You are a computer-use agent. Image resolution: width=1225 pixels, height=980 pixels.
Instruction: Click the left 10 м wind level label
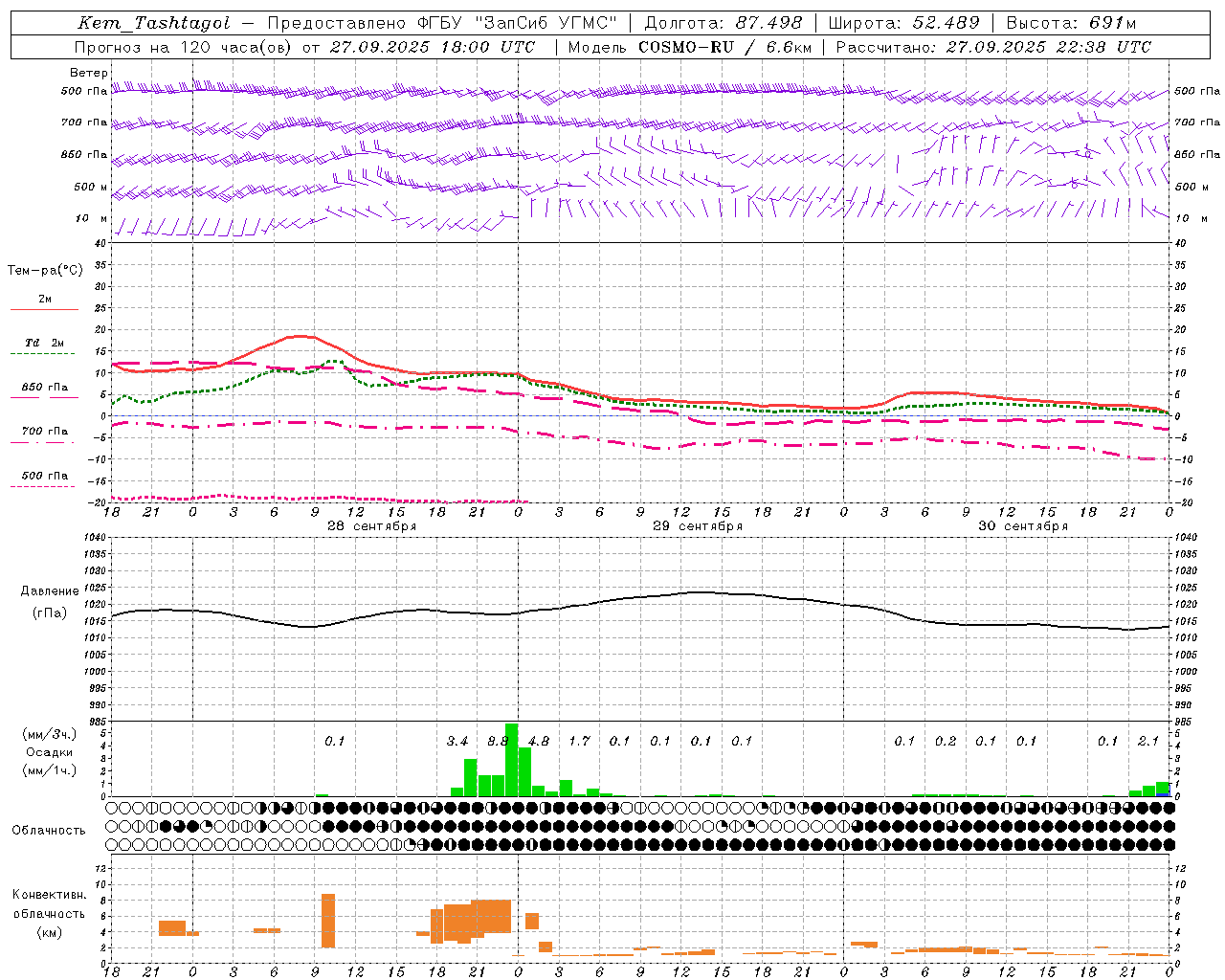[x=92, y=218]
